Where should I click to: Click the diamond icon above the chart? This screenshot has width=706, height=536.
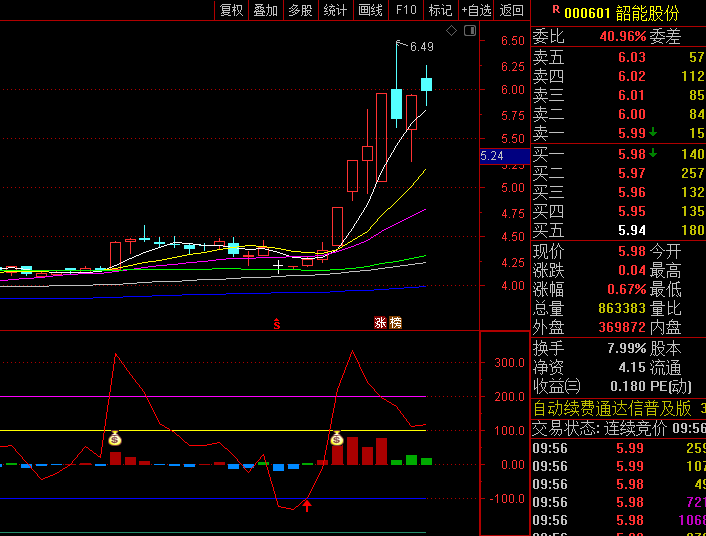point(451,31)
